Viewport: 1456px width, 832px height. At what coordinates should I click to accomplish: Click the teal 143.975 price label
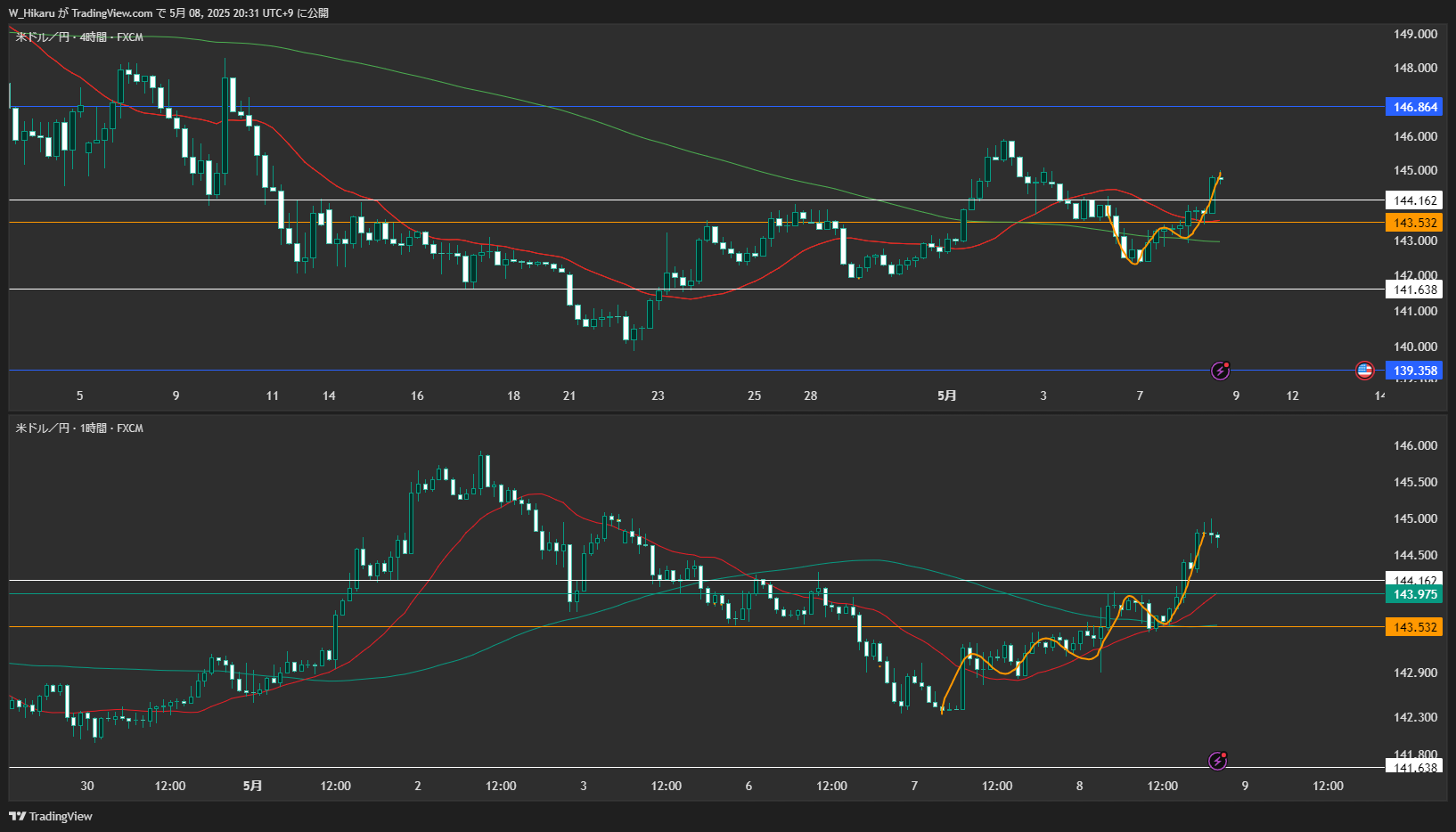click(1414, 594)
